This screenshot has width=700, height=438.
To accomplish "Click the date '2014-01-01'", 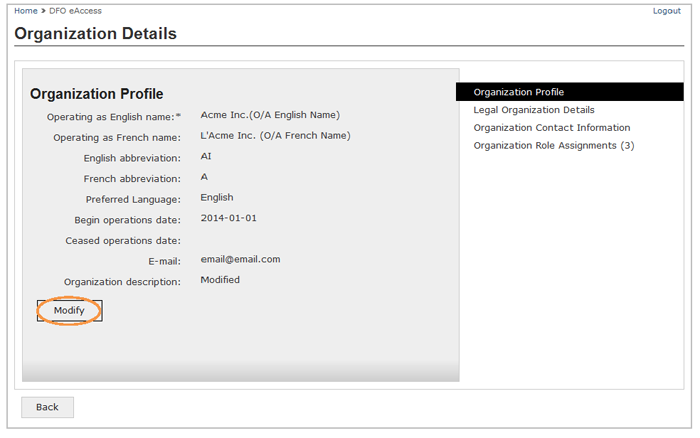I will tap(229, 218).
